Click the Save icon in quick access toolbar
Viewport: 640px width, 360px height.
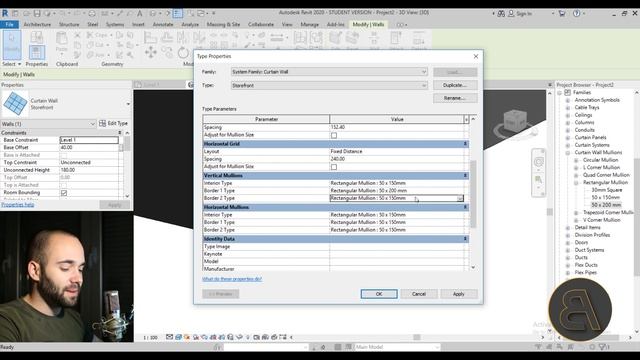(37, 13)
